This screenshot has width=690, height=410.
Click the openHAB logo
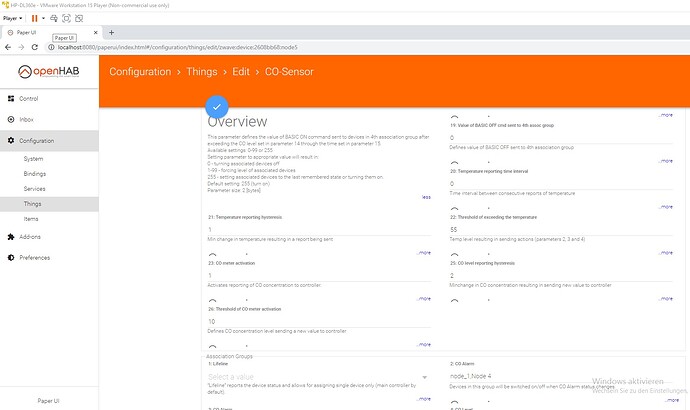point(49,72)
